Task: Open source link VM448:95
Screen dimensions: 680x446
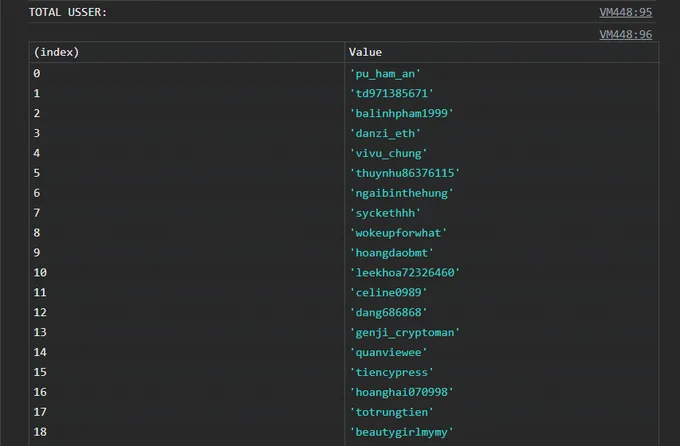Action: 625,12
